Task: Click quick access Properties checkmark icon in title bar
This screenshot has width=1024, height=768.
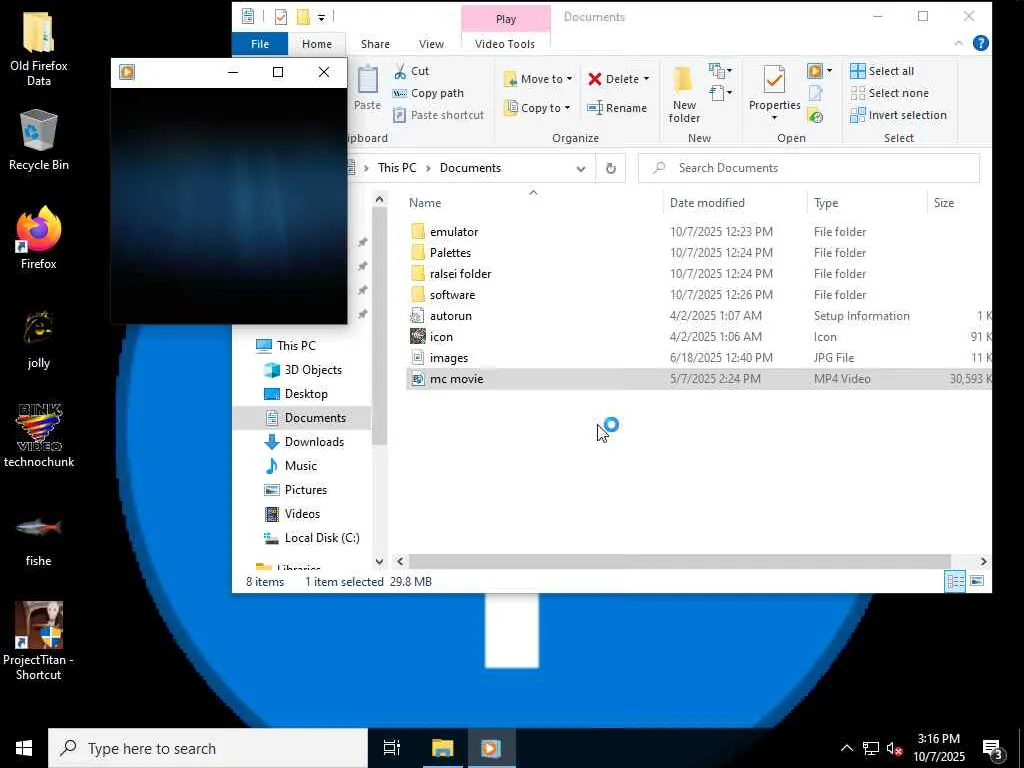Action: [x=281, y=17]
